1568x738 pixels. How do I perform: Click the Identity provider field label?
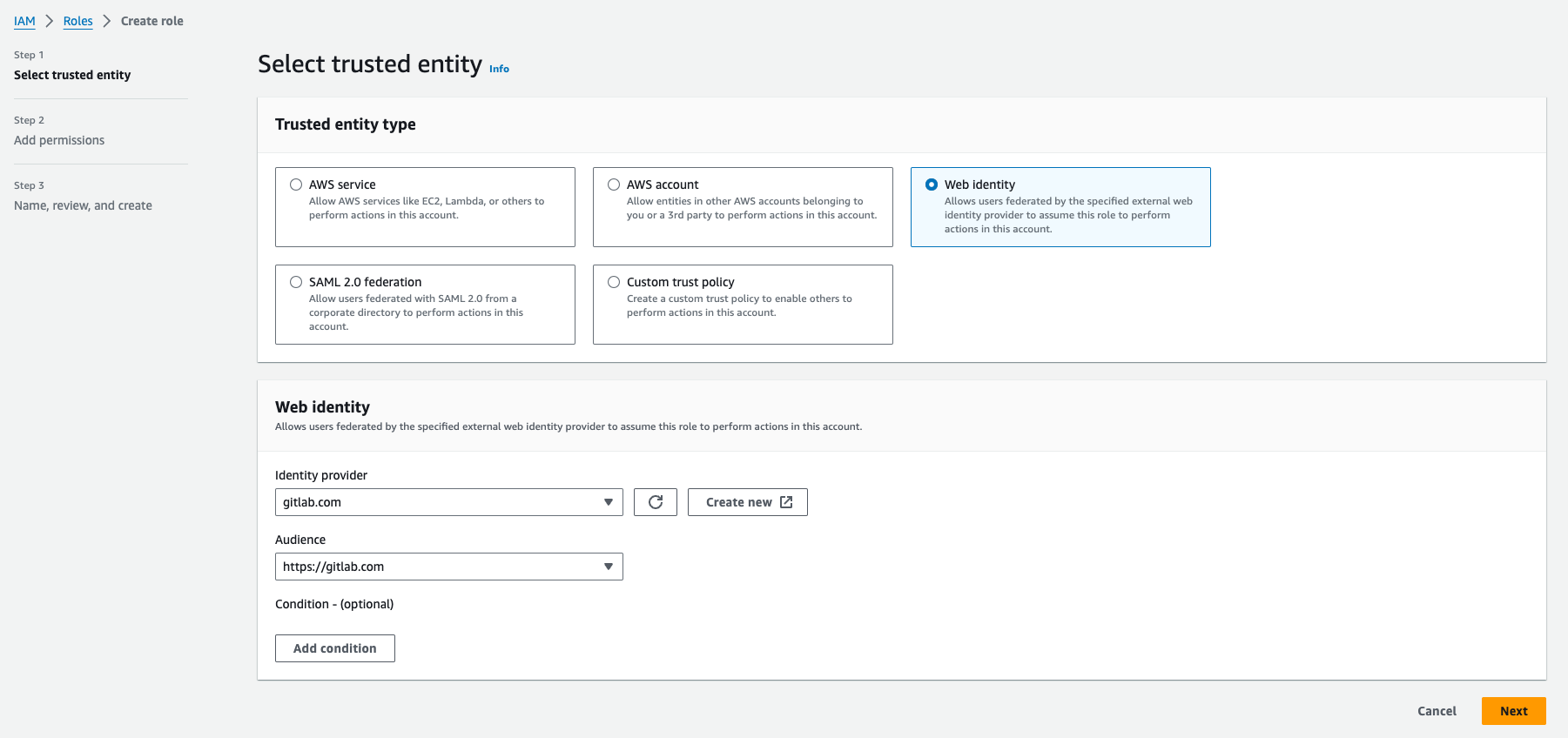pyautogui.click(x=321, y=475)
